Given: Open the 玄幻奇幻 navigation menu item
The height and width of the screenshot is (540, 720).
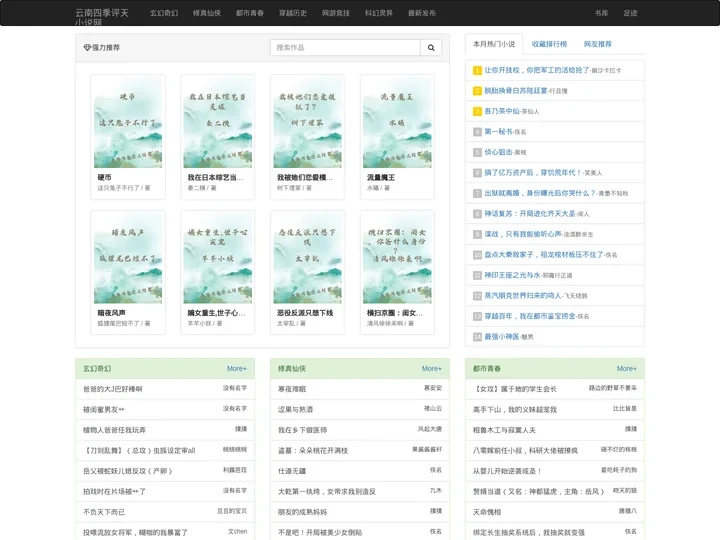Looking at the screenshot, I should [164, 13].
